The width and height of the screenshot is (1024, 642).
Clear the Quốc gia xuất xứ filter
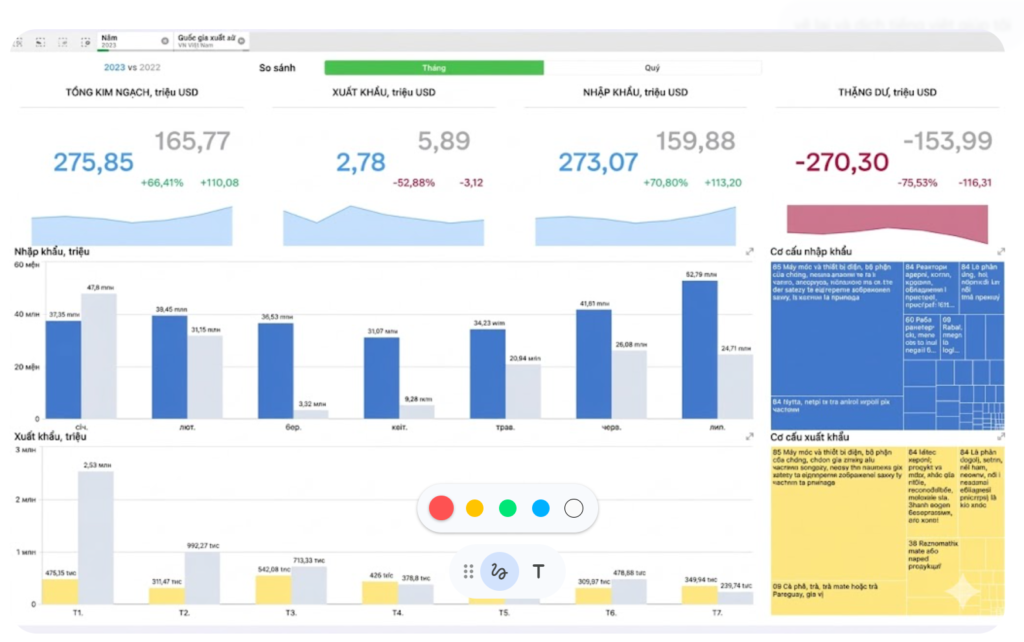(x=241, y=41)
